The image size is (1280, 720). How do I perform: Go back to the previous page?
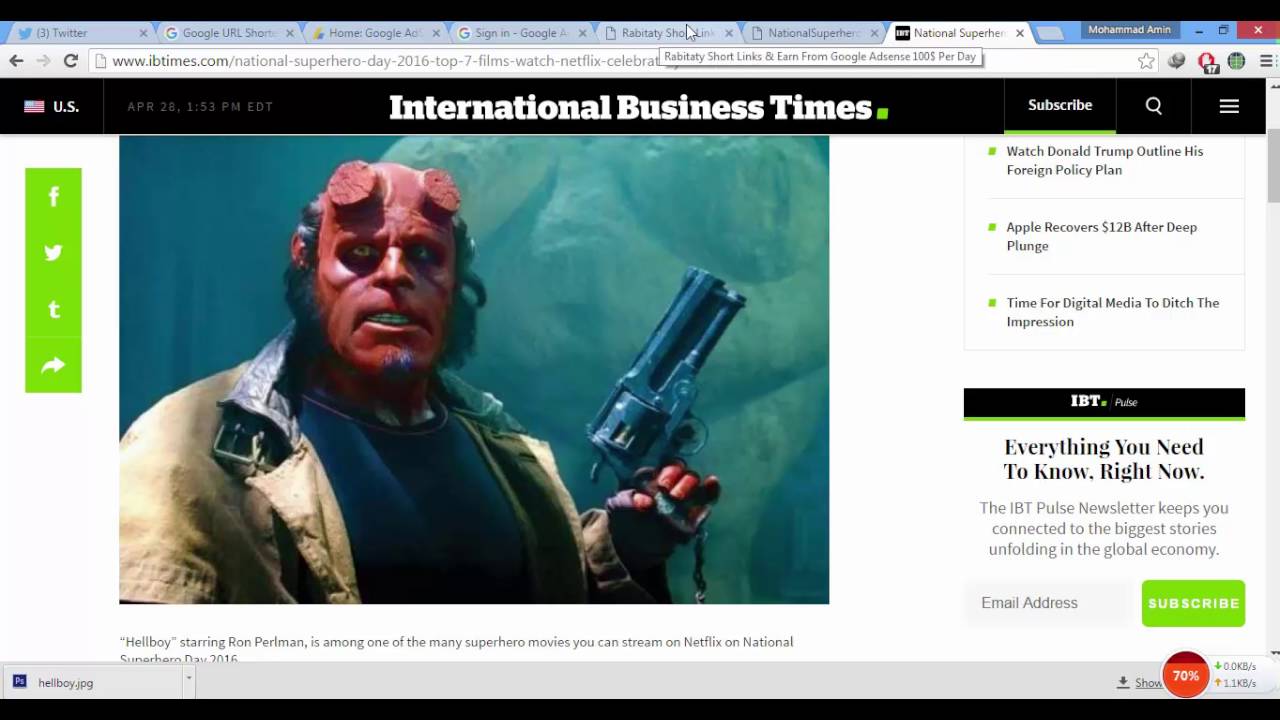pyautogui.click(x=16, y=61)
